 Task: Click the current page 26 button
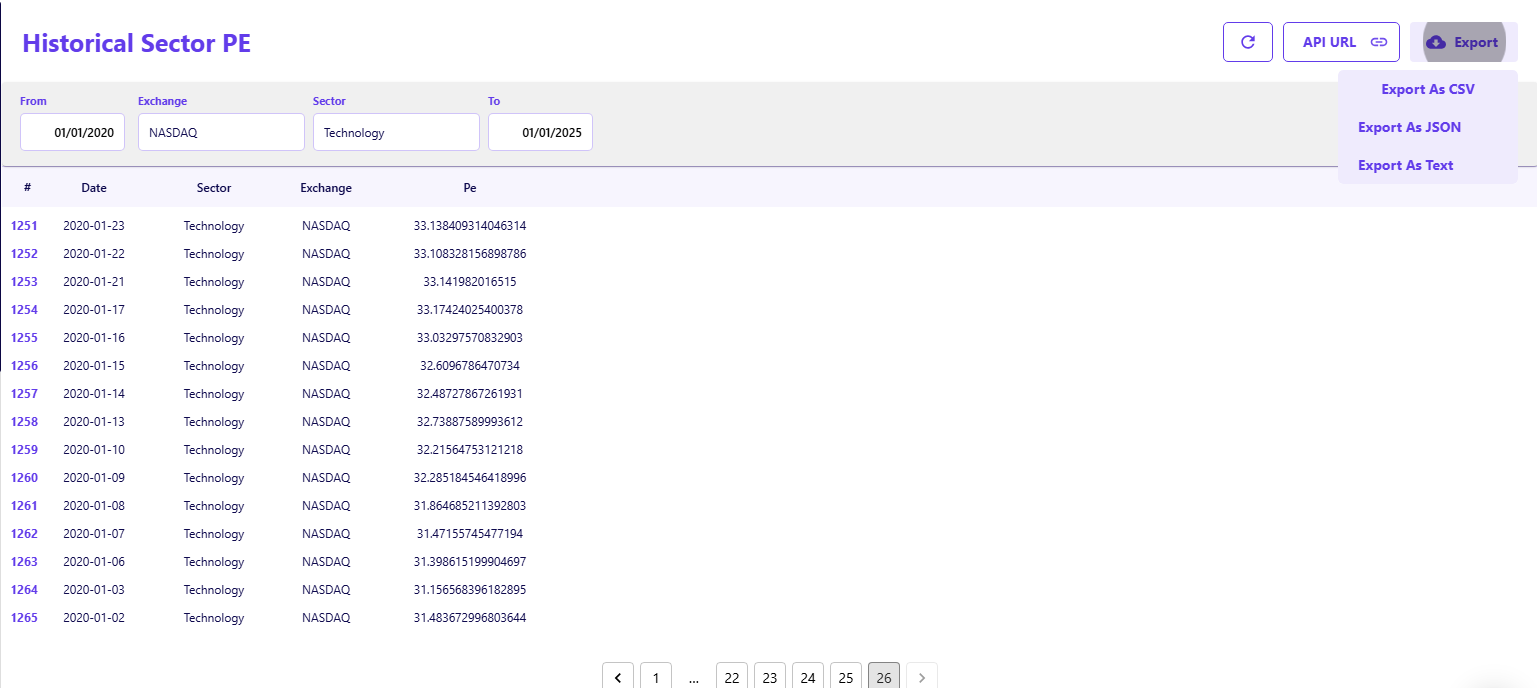(x=884, y=677)
